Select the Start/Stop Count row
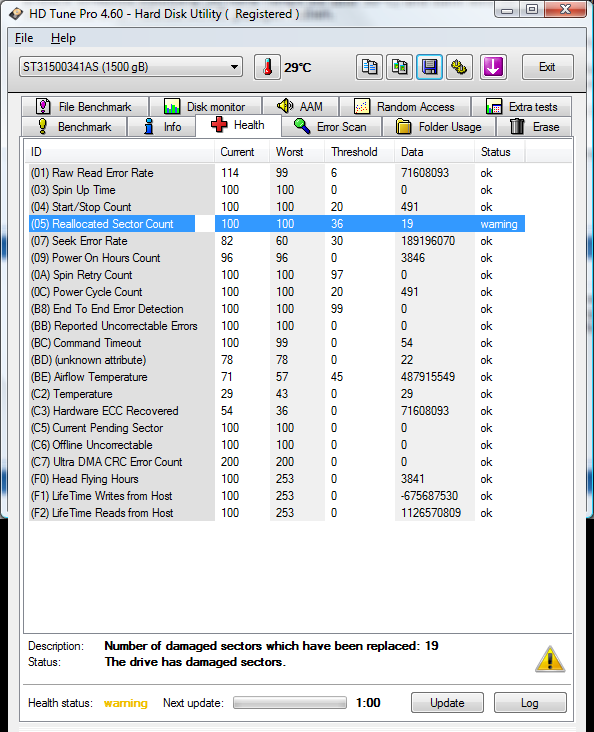 tap(277, 207)
